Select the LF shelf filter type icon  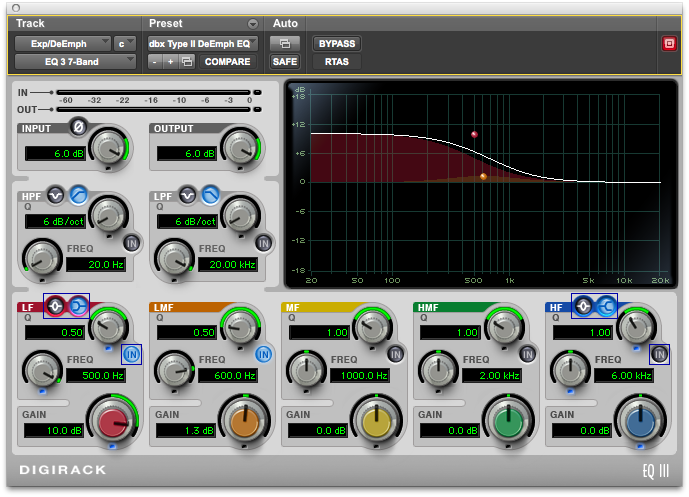coord(79,306)
